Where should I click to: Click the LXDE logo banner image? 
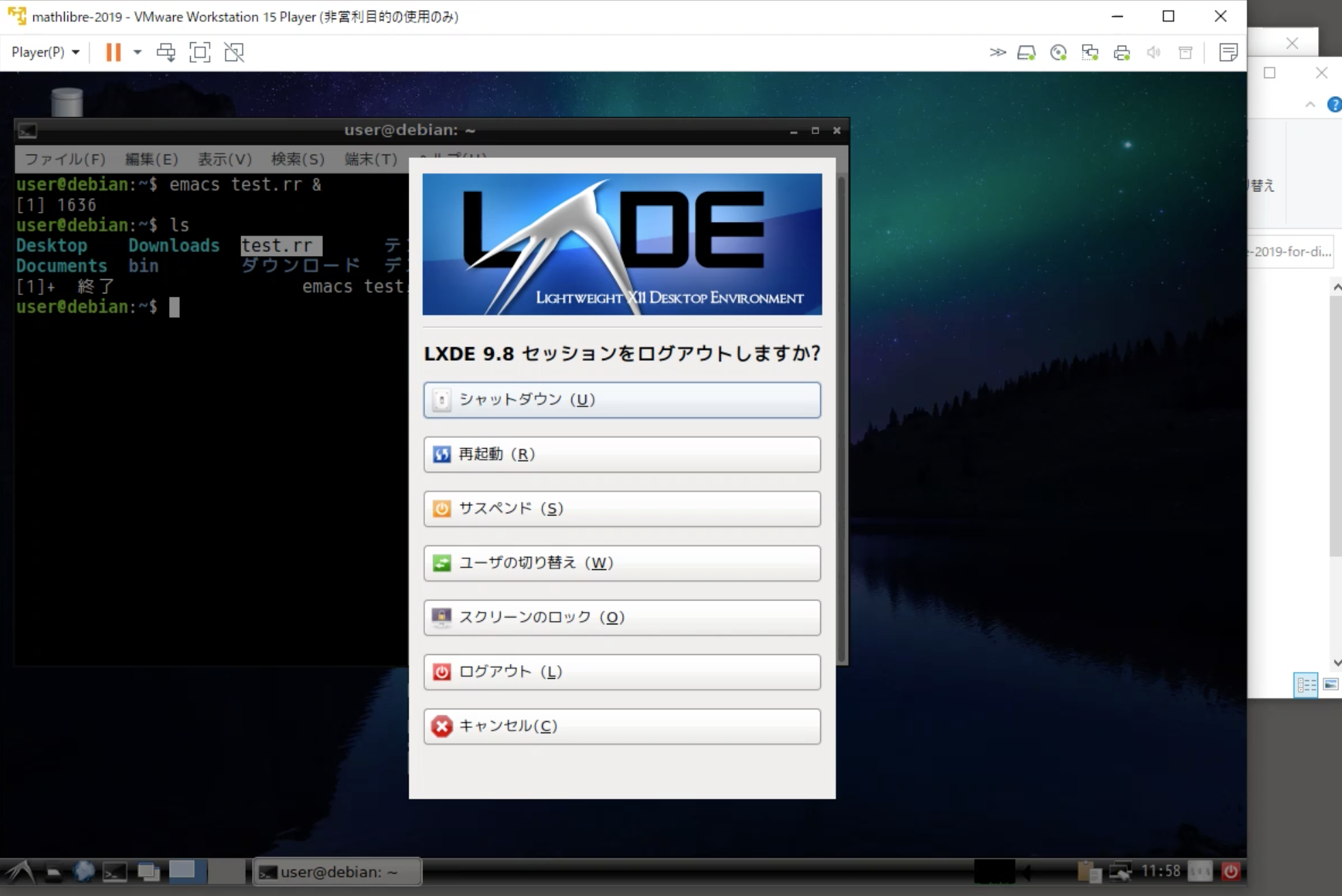(x=622, y=244)
